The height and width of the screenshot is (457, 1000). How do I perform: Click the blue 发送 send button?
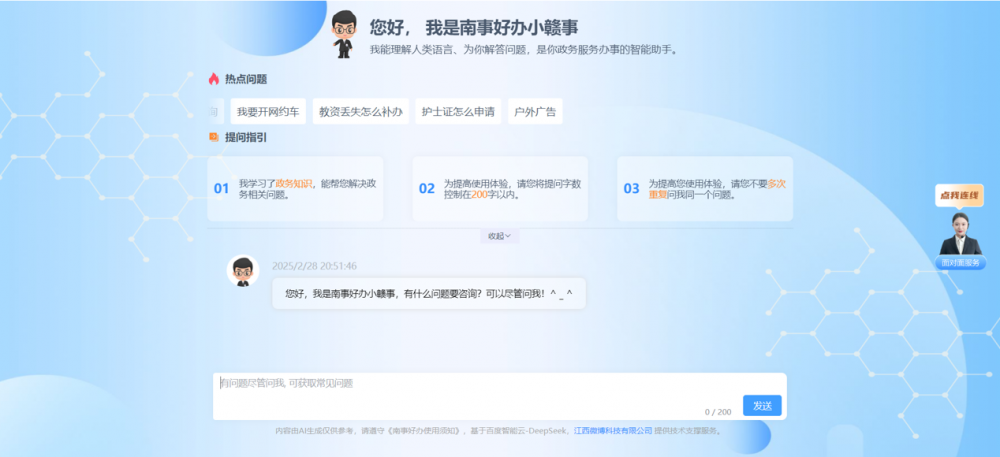pyautogui.click(x=762, y=405)
